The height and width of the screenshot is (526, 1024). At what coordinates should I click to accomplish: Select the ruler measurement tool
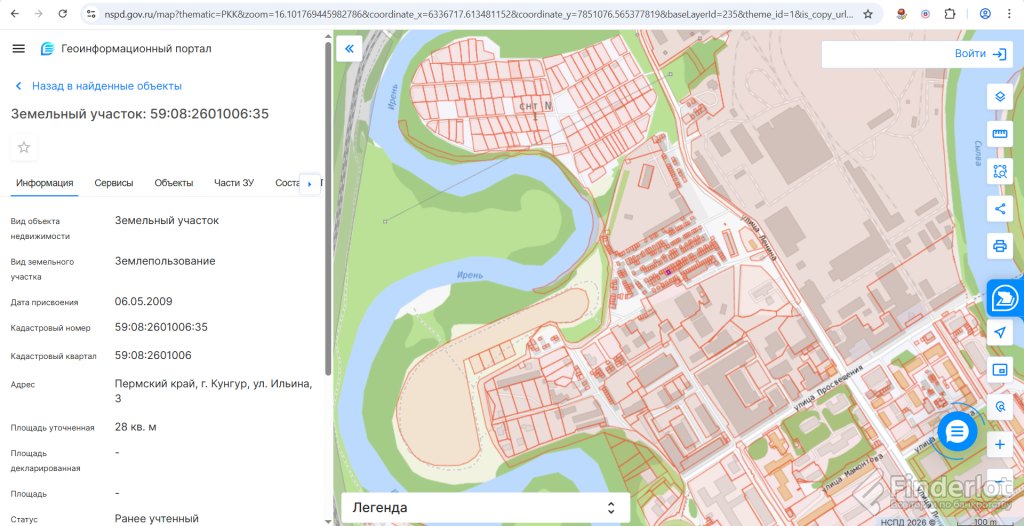999,134
